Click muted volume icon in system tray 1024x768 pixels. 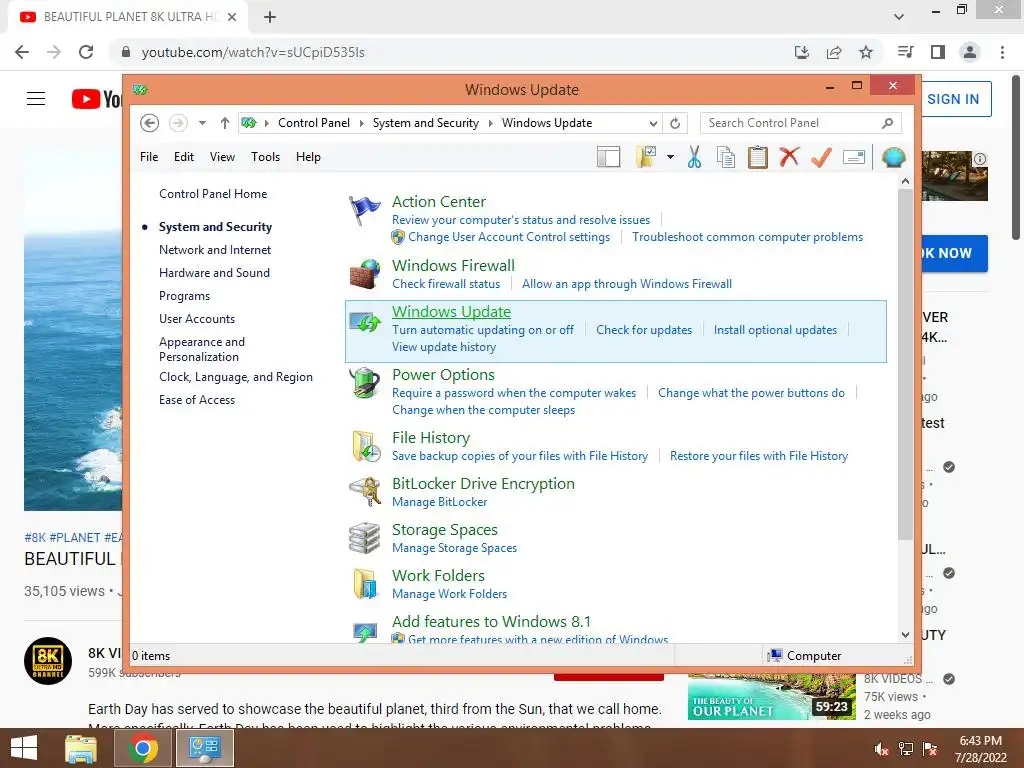click(x=881, y=748)
